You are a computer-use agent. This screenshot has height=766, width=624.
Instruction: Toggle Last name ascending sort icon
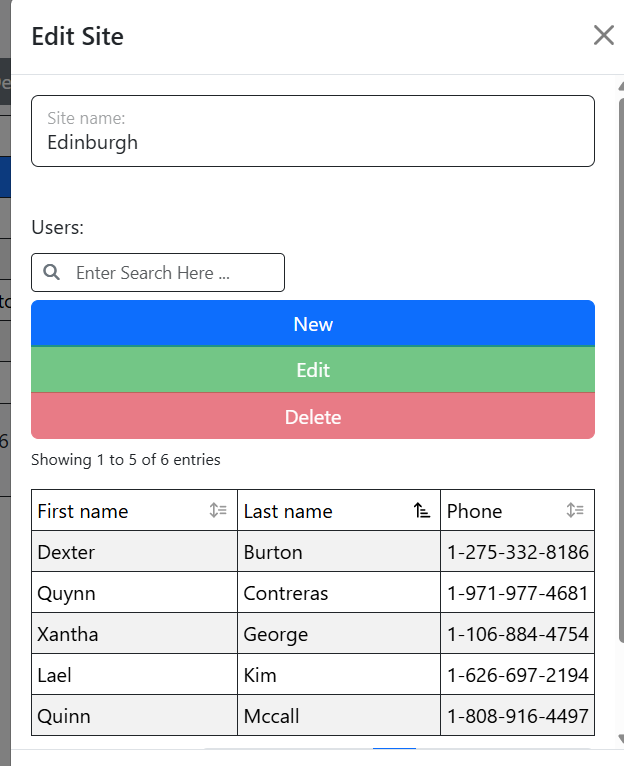(x=422, y=511)
